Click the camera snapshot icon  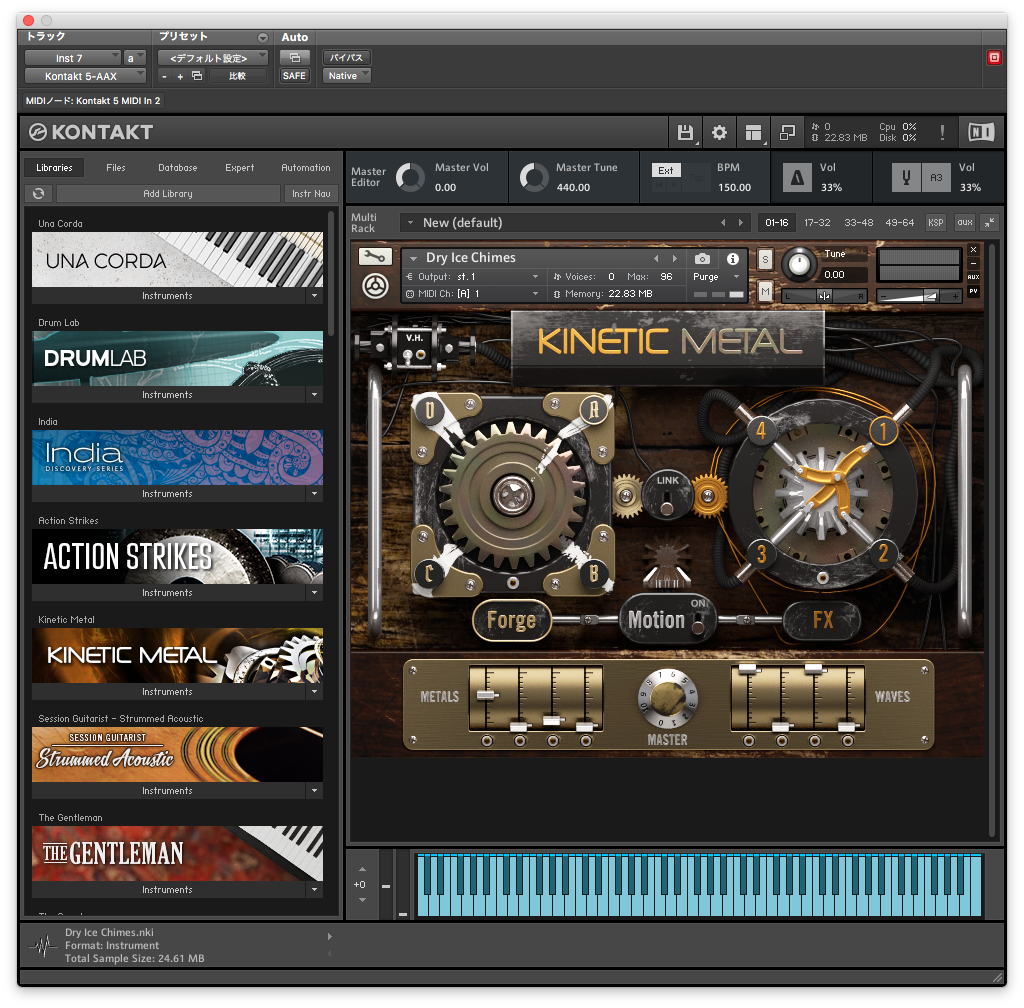coord(702,259)
